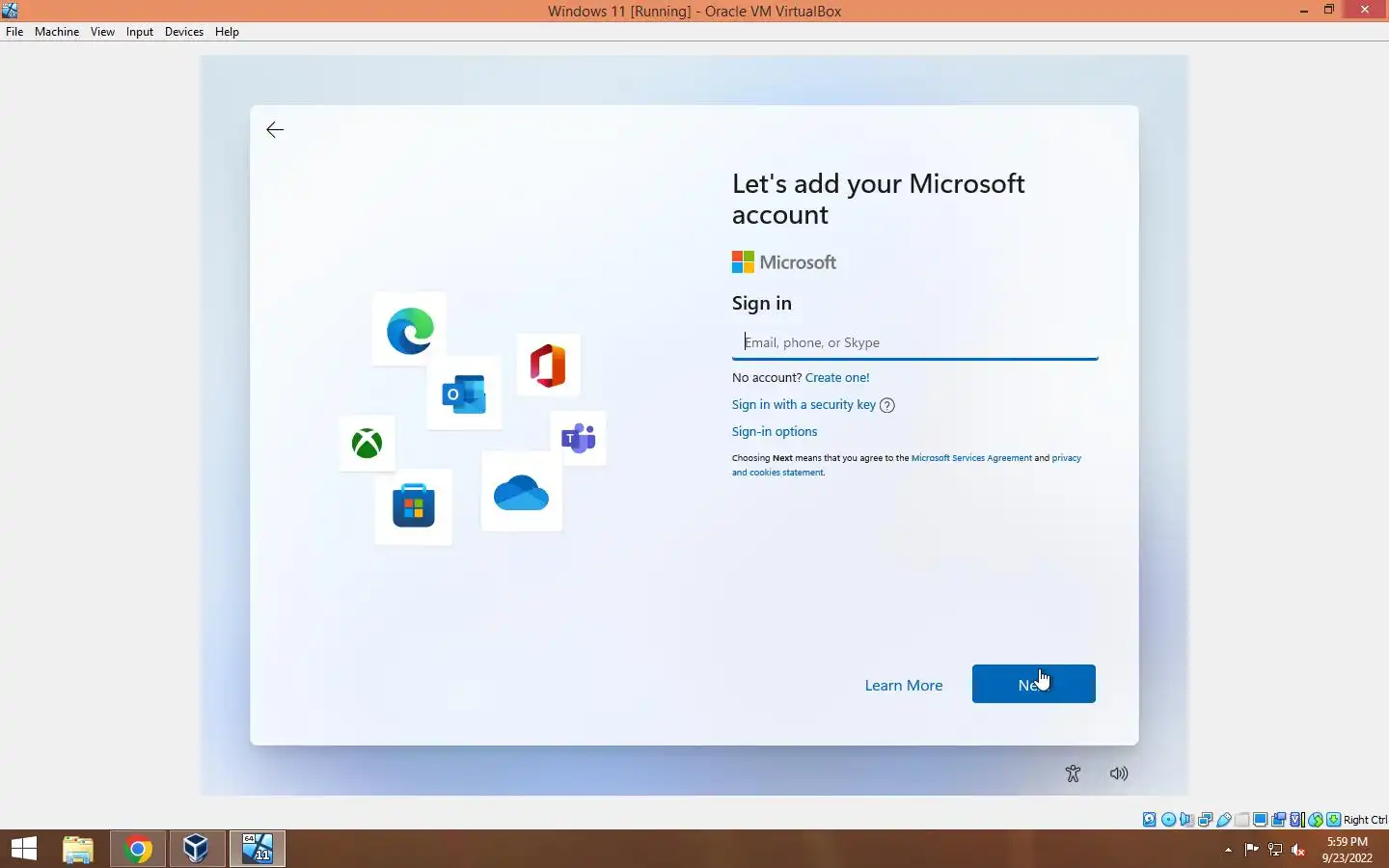The image size is (1389, 868).
Task: Select the Windows 11 VM taskbar button
Action: point(258,849)
